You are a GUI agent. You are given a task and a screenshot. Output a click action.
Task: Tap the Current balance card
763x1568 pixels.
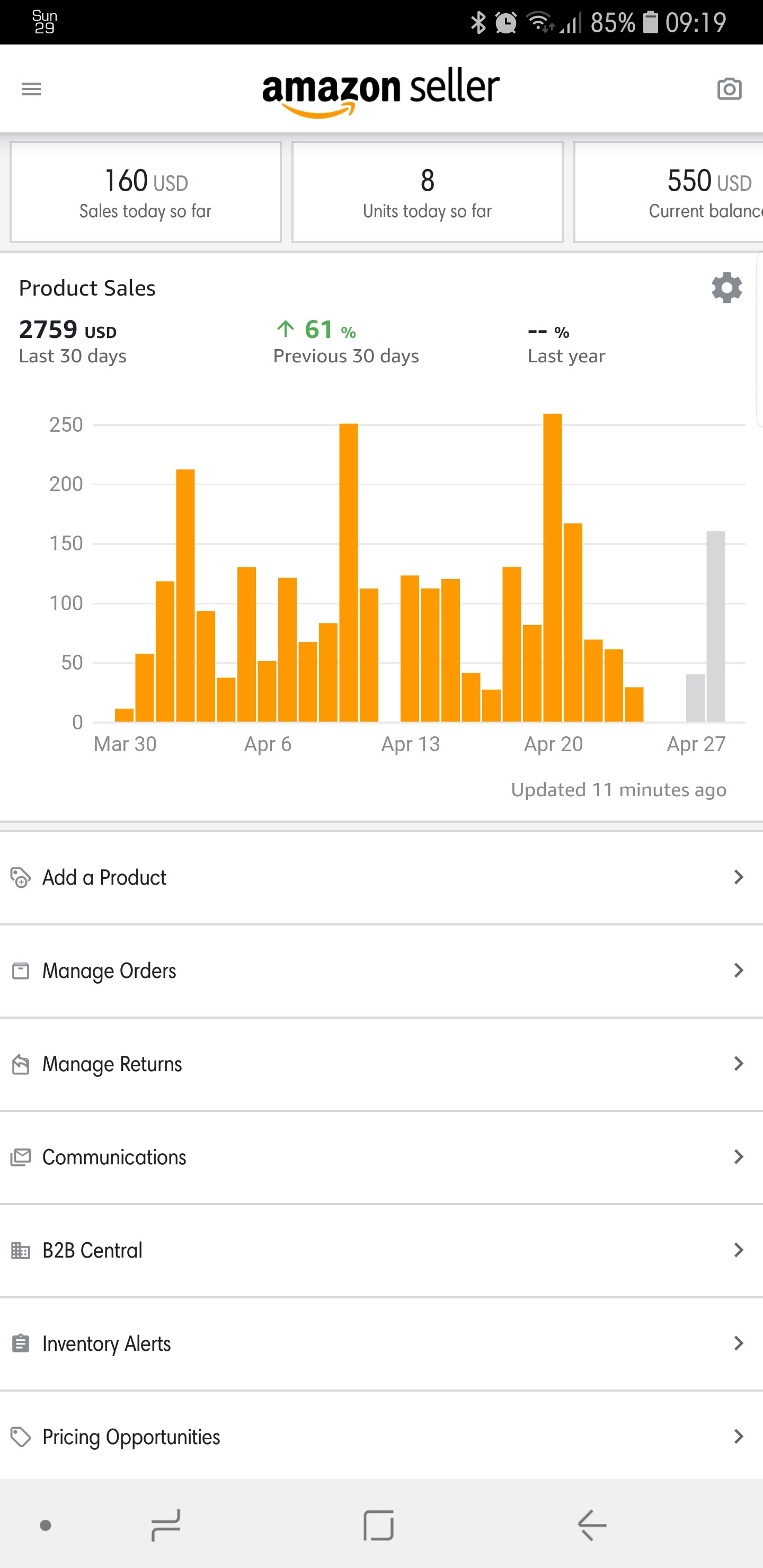[x=669, y=192]
